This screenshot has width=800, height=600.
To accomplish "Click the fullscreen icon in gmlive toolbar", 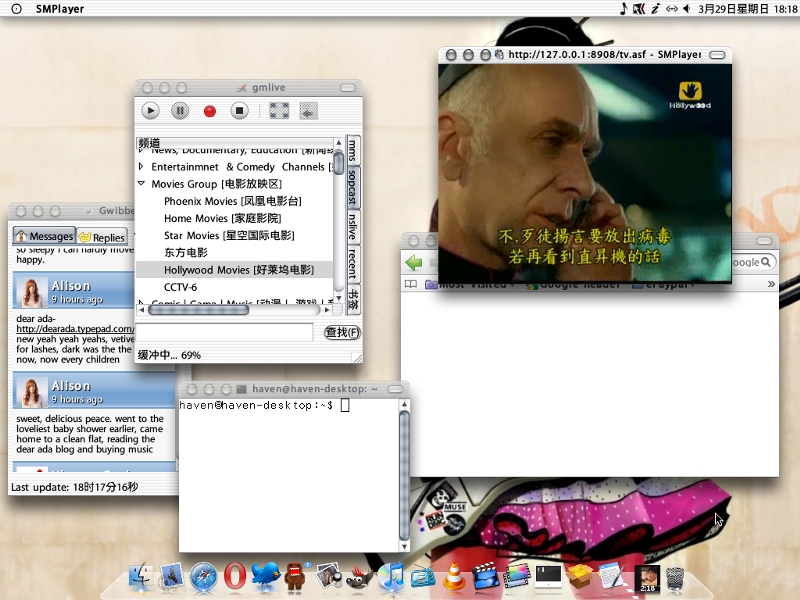I will pos(279,111).
